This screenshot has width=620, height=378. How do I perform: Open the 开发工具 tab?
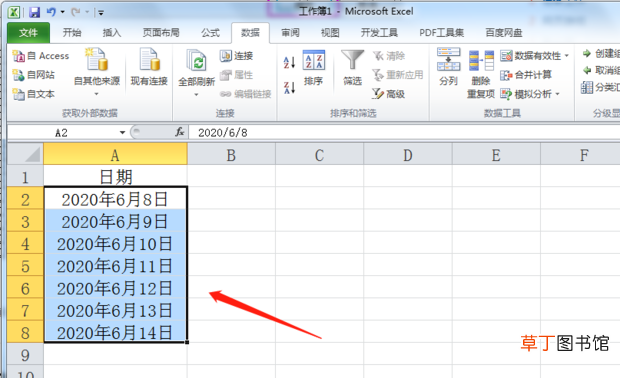pos(379,33)
